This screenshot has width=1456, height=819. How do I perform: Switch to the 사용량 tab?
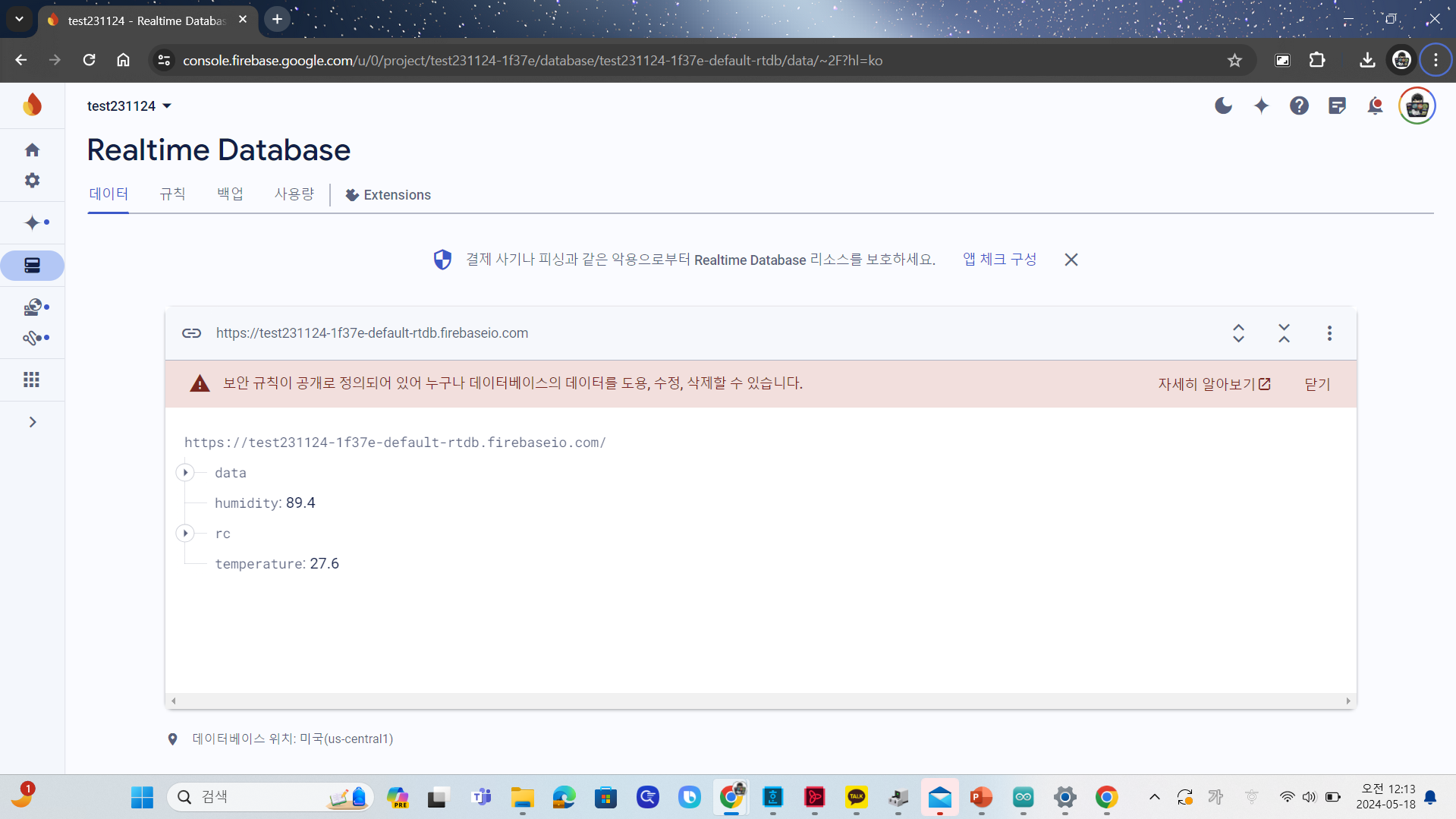pyautogui.click(x=294, y=194)
